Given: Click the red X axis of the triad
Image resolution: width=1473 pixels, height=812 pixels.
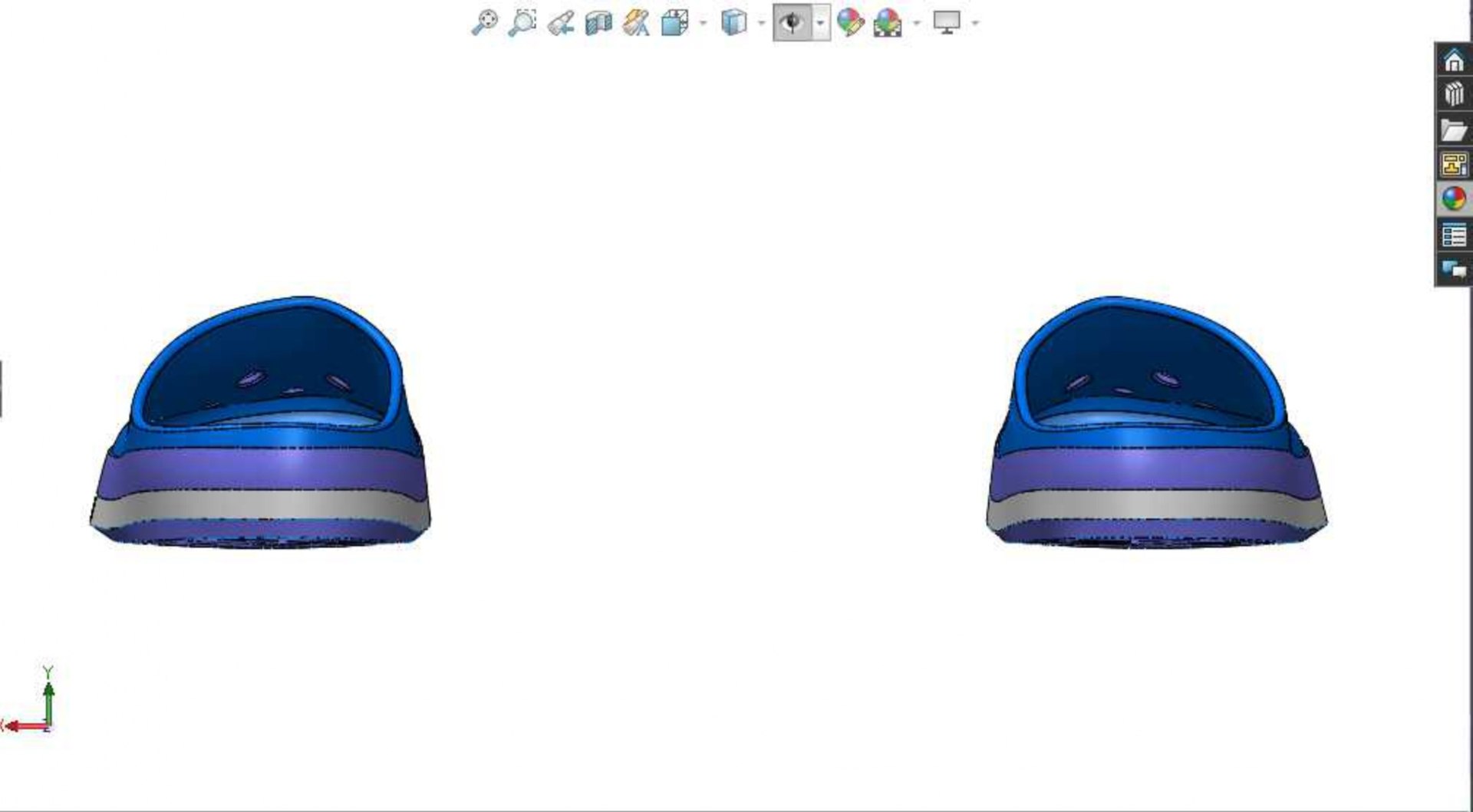Looking at the screenshot, I should click(x=25, y=725).
